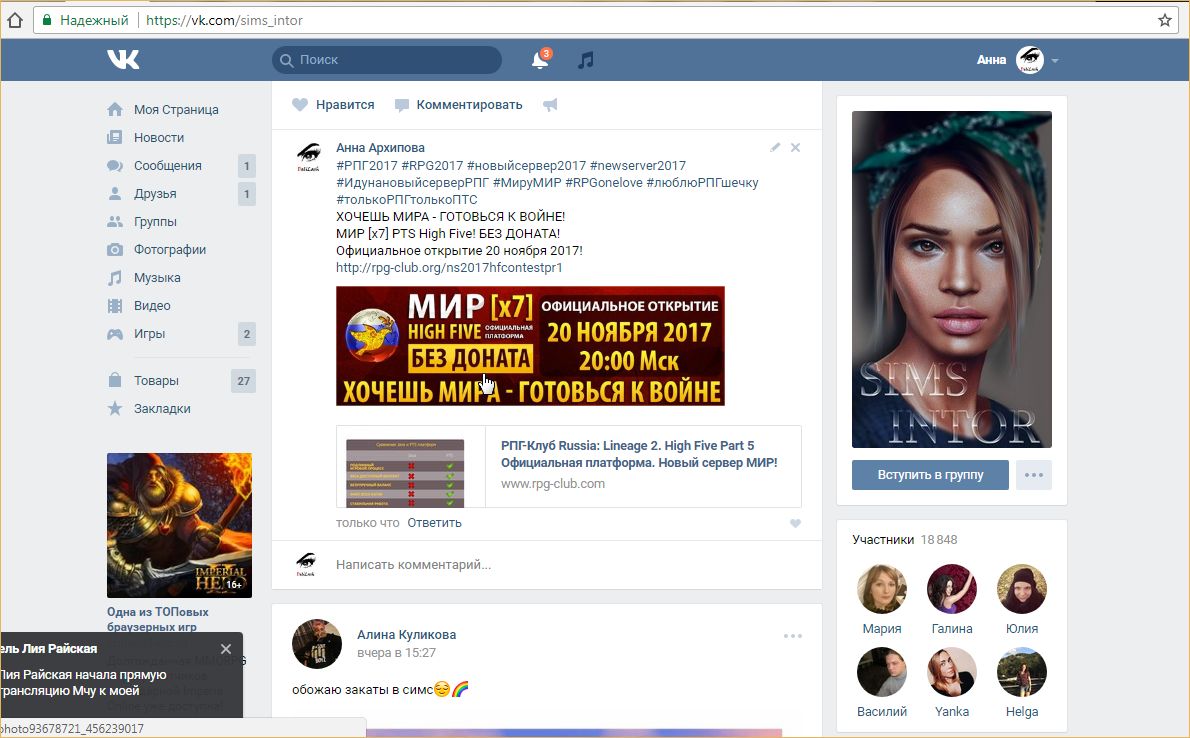Viewport: 1190px width, 738px height.
Task: Expand the Анна profile menu arrow
Action: pyautogui.click(x=1055, y=60)
